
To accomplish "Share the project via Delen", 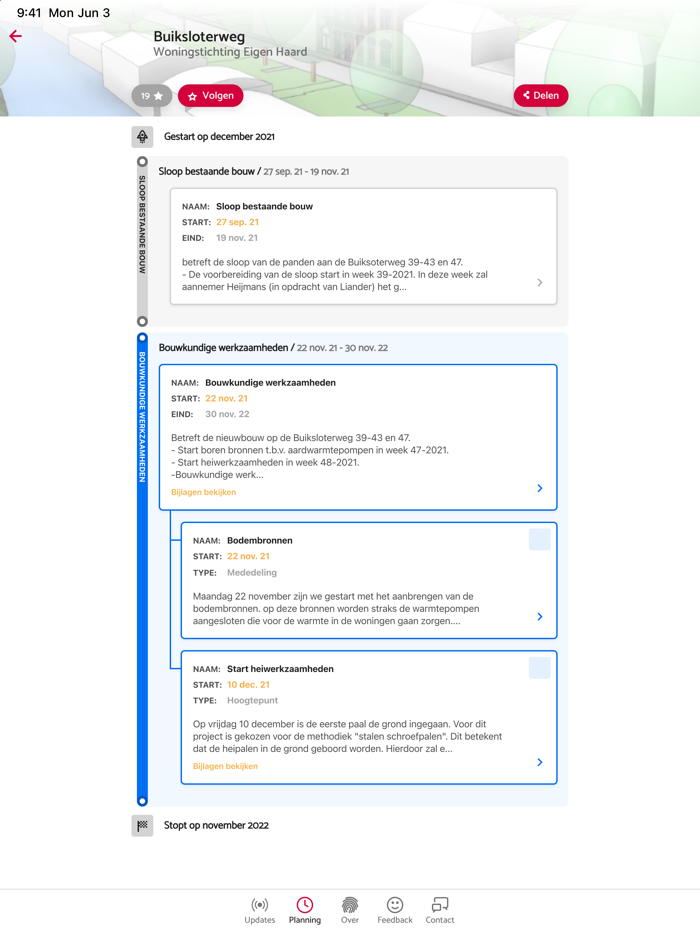I will 541,96.
